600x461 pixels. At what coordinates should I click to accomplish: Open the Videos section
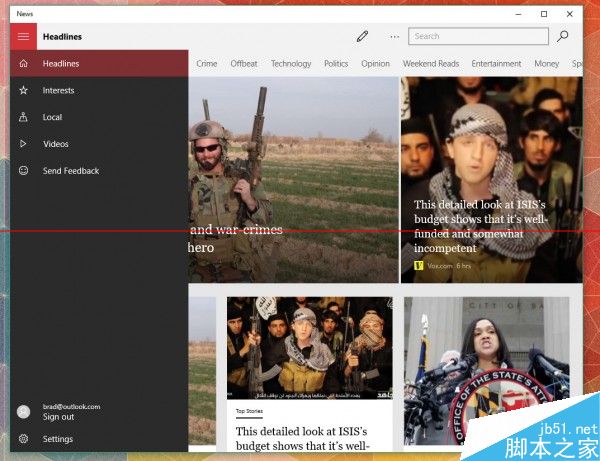[99, 144]
